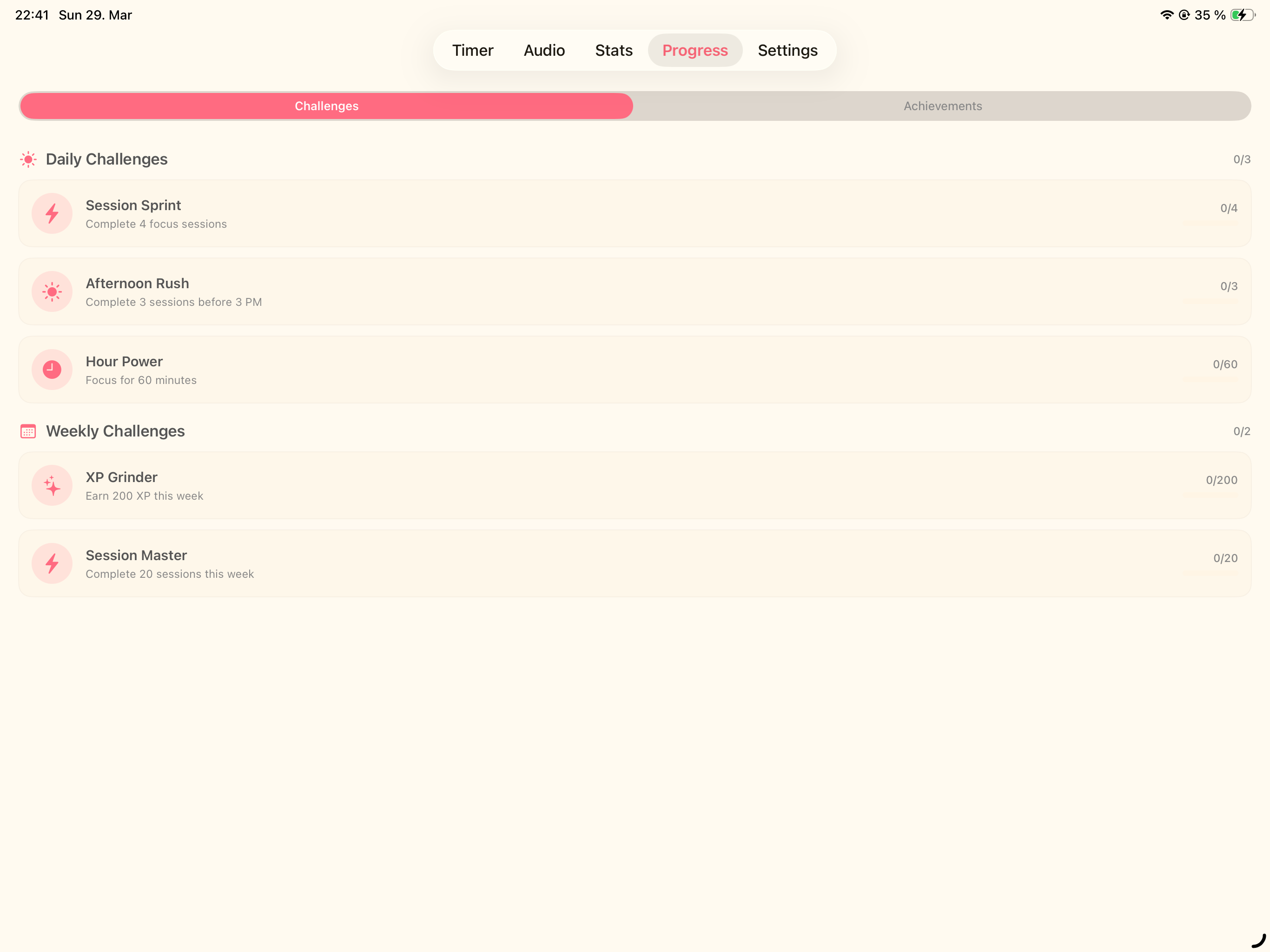Screen dimensions: 1270x952
Task: Click the XP Grinder sparkles icon
Action: click(52, 486)
